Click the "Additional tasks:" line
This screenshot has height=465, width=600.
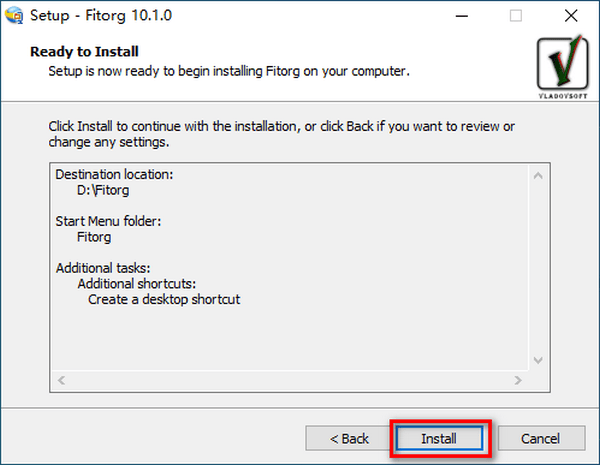pyautogui.click(x=103, y=268)
